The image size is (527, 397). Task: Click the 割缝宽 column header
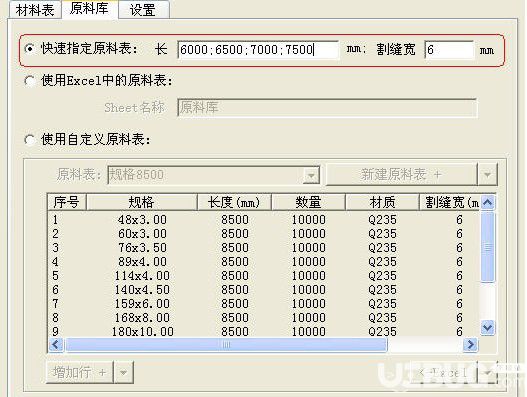(450, 202)
